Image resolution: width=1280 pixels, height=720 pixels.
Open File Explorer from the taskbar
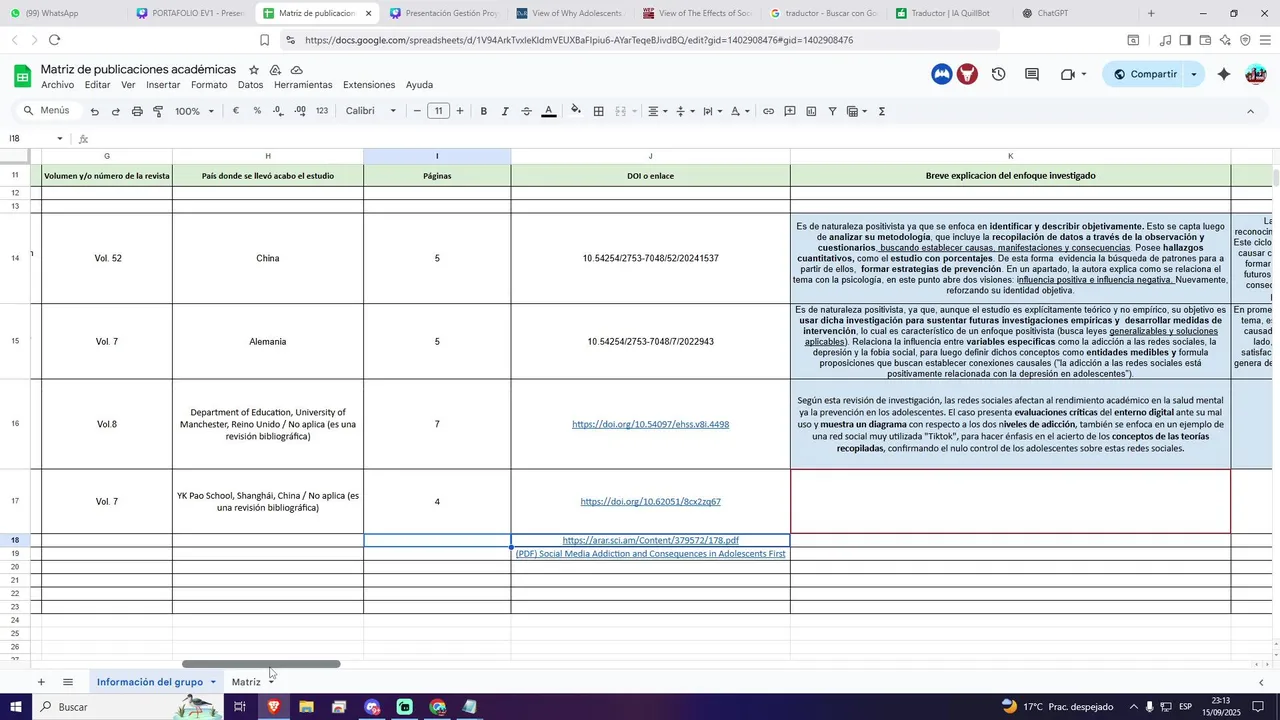[x=306, y=707]
